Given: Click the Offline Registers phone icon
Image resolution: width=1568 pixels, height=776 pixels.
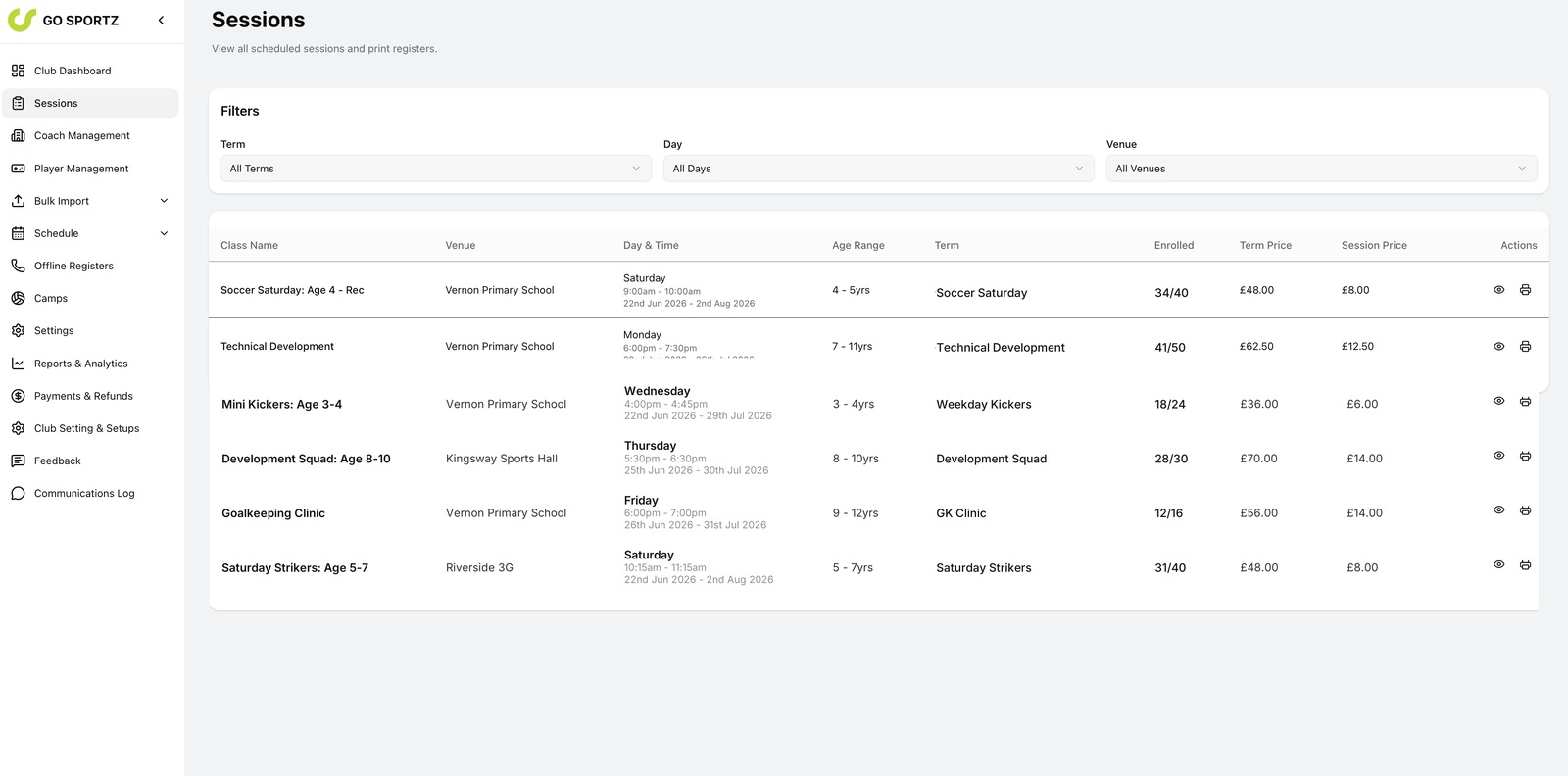Looking at the screenshot, I should pyautogui.click(x=18, y=266).
